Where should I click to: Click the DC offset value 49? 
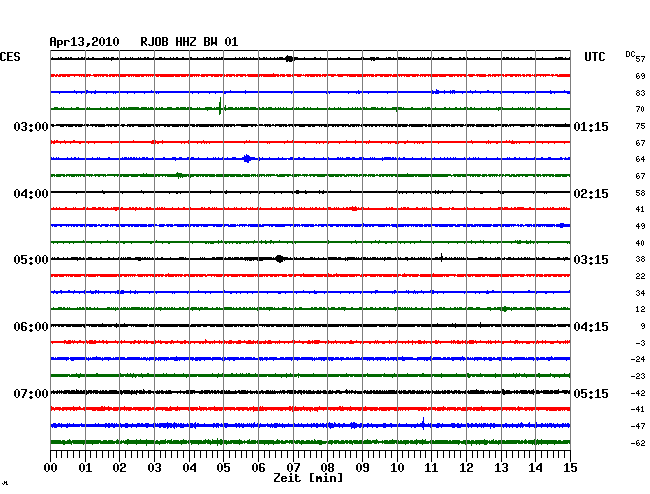pos(640,226)
